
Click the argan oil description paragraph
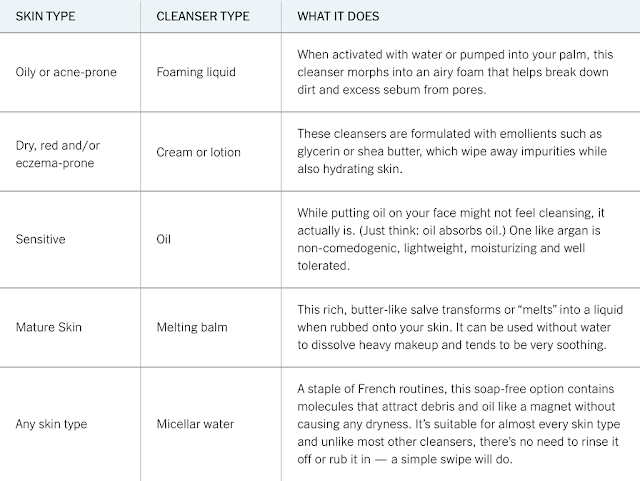click(451, 239)
